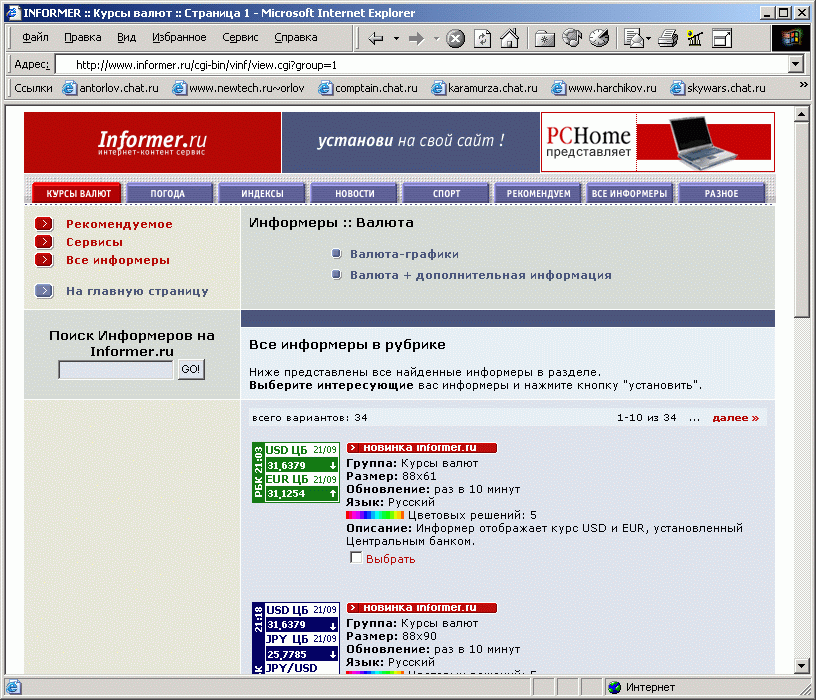This screenshot has width=816, height=700.
Task: Click the Informer.ru logo banner
Action: pyautogui.click(x=152, y=142)
